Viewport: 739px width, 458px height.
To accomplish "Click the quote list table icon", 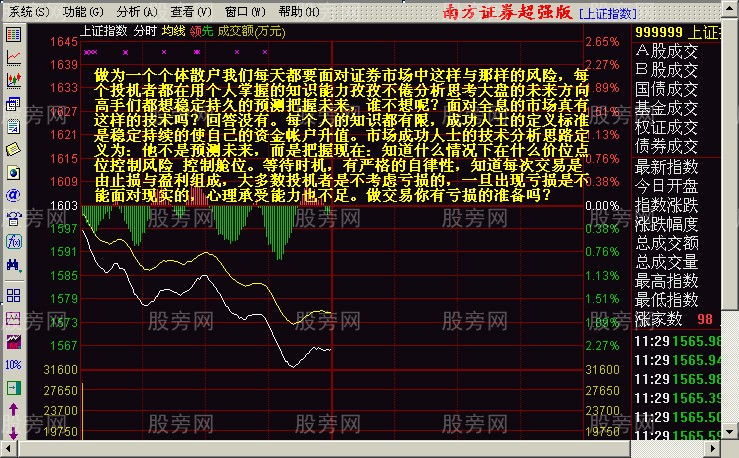I will pyautogui.click(x=13, y=34).
